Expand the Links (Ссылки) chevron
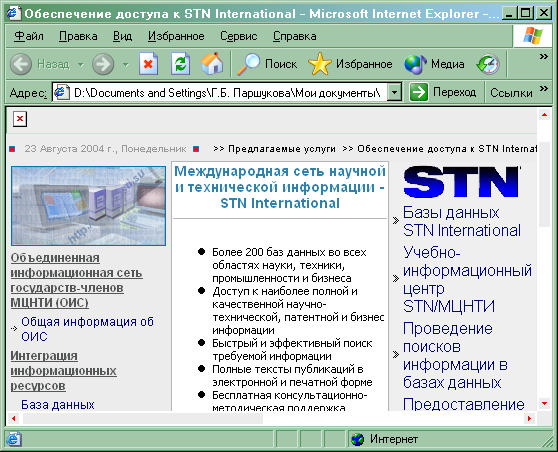Viewport: 558px width, 452px height. pos(543,88)
